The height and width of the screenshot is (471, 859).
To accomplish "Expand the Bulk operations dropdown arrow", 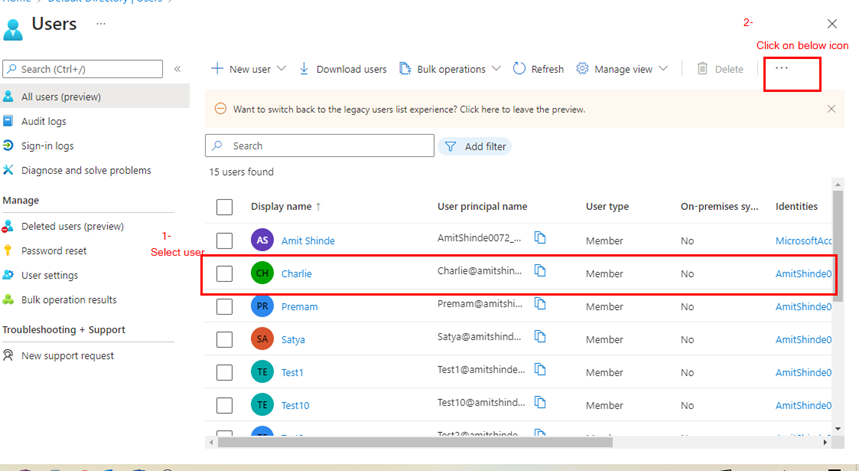I will 496,68.
